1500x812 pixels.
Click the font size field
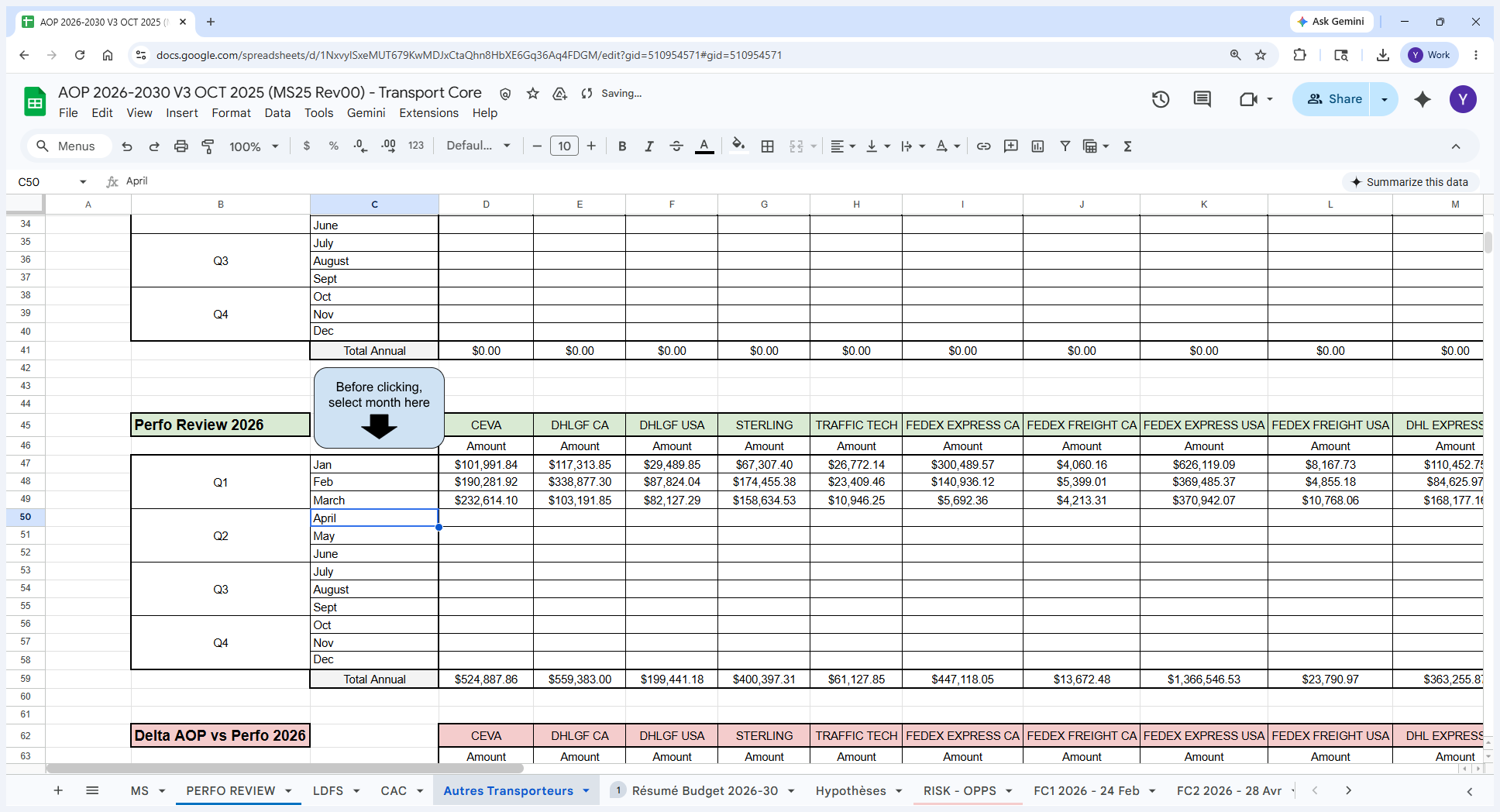[x=564, y=146]
